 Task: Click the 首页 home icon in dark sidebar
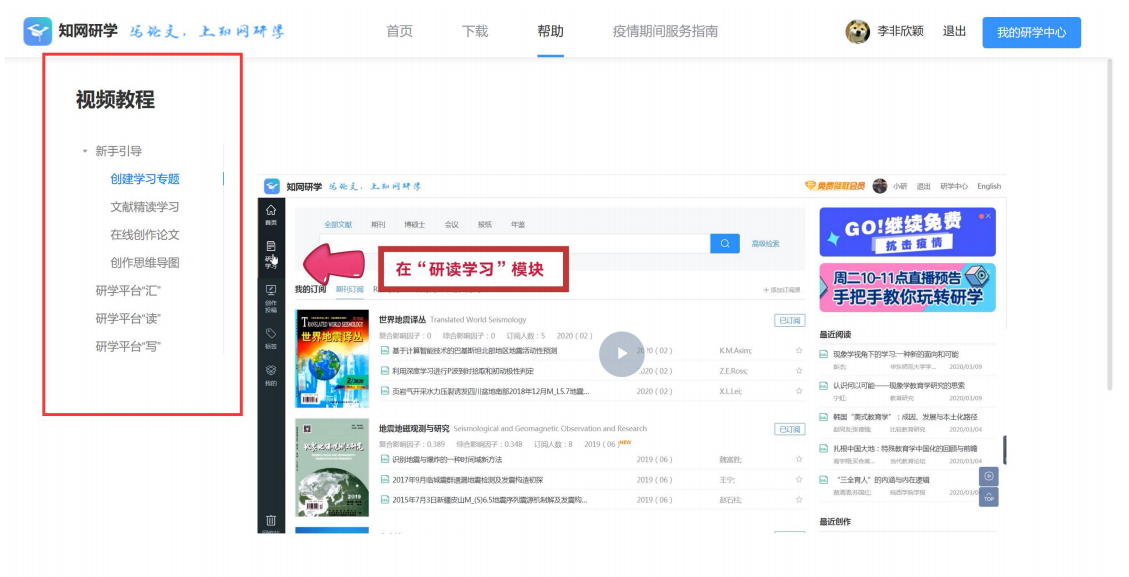click(271, 214)
